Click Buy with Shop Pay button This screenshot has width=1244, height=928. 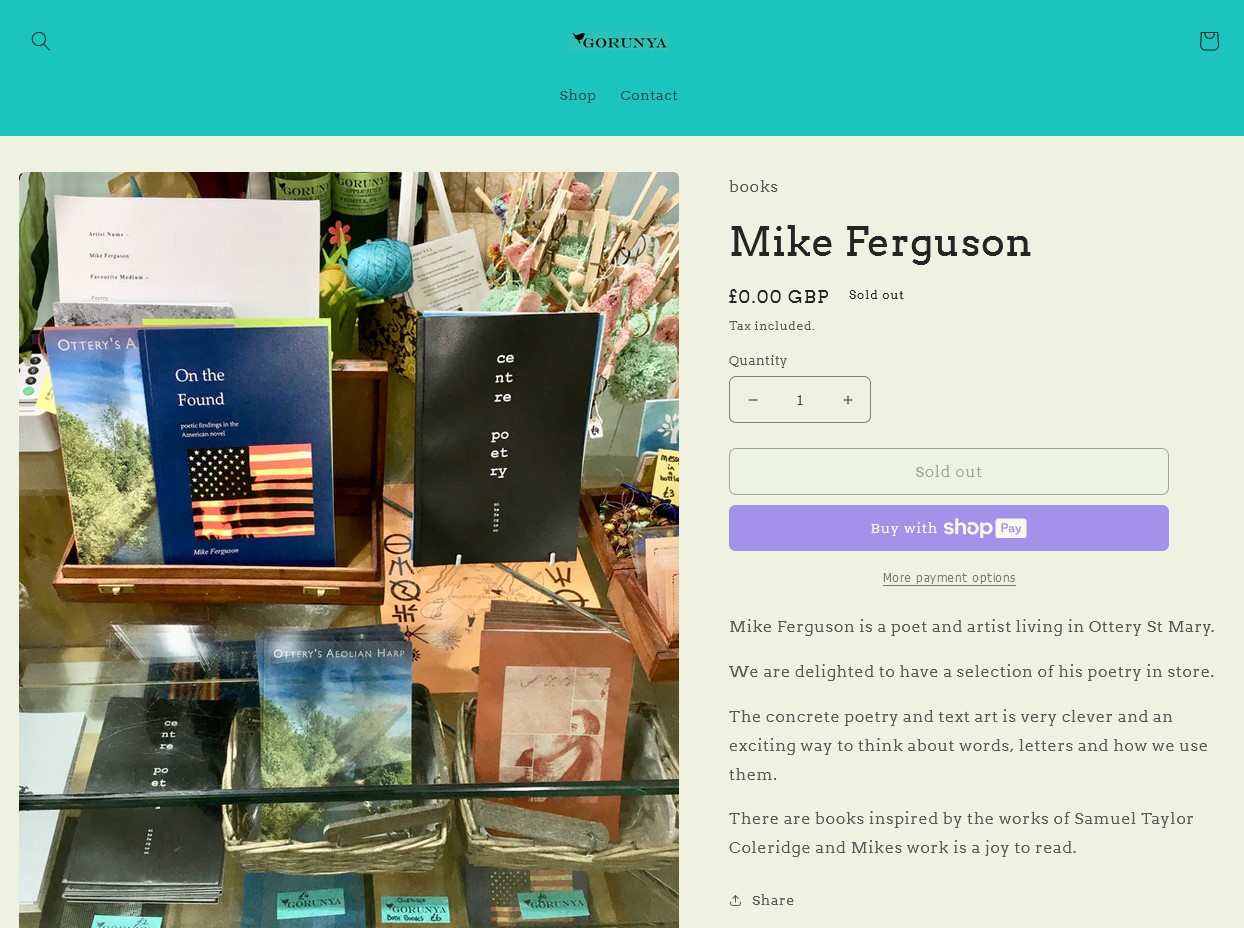(949, 528)
